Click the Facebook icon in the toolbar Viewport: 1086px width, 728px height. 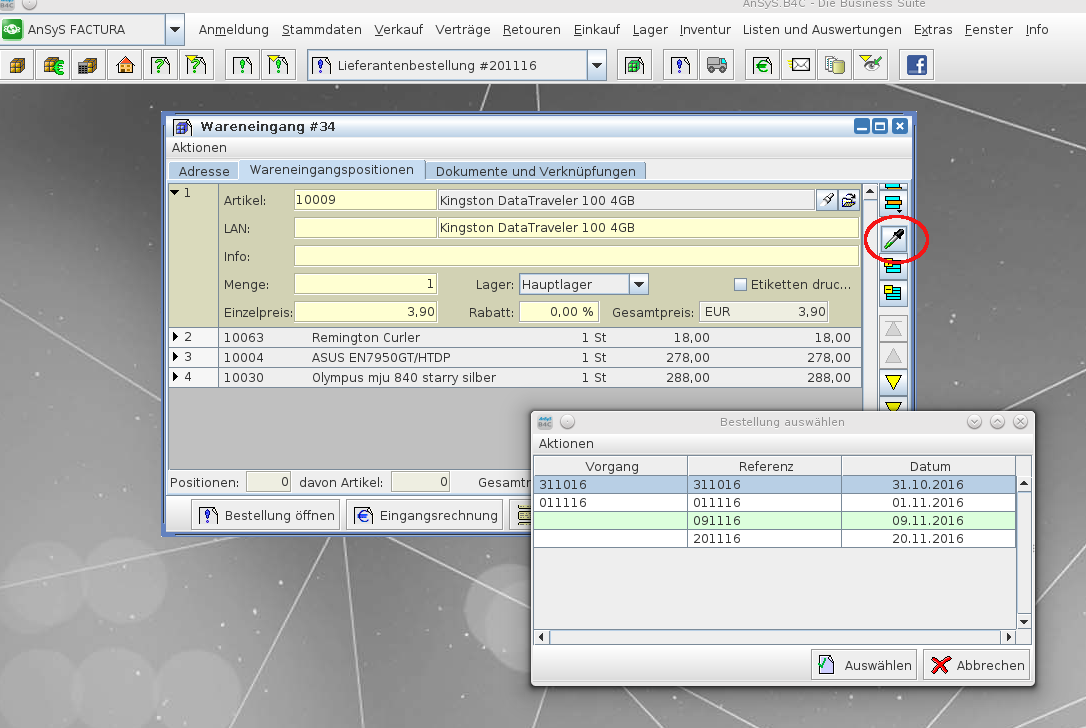click(x=916, y=66)
